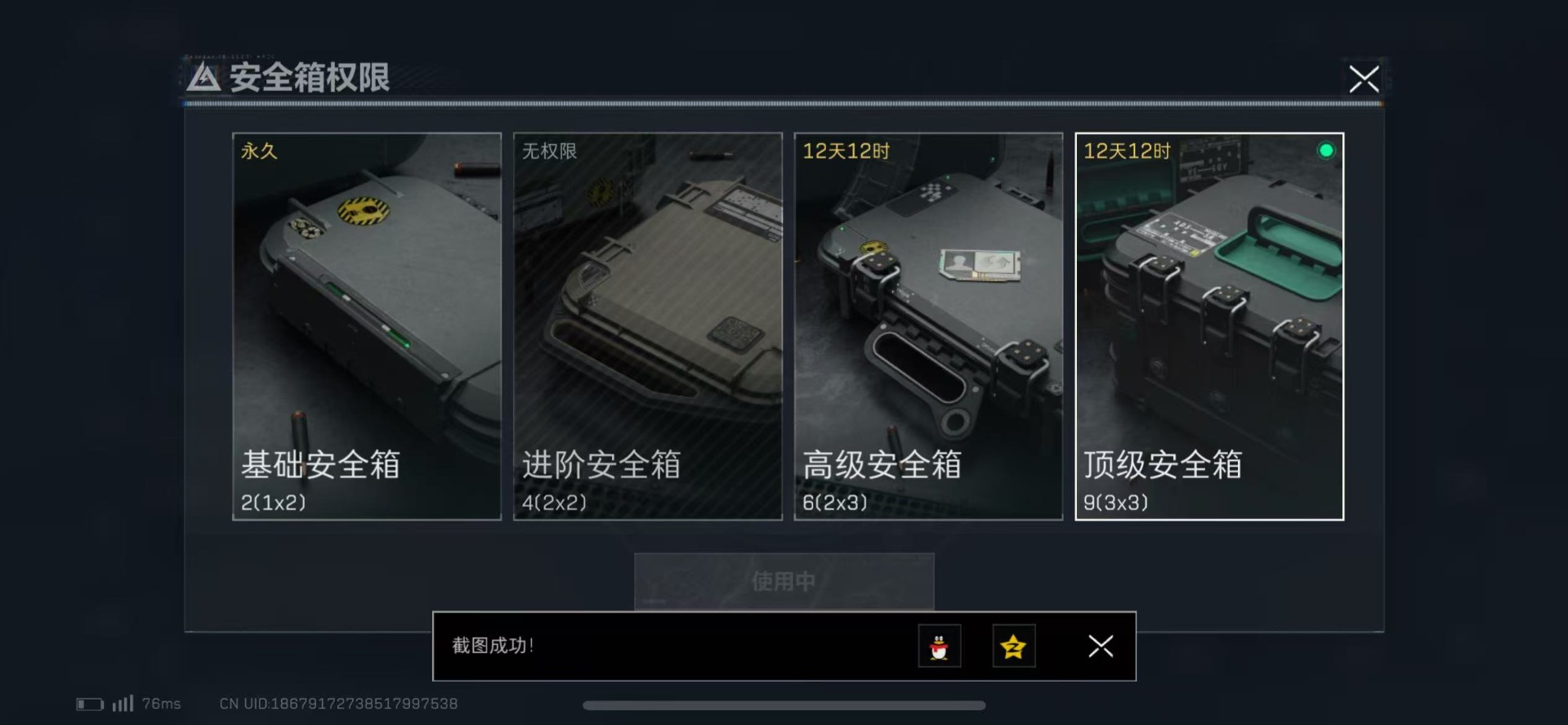Click the CN UID text
Viewport: 1568px width, 725px height.
coord(338,704)
